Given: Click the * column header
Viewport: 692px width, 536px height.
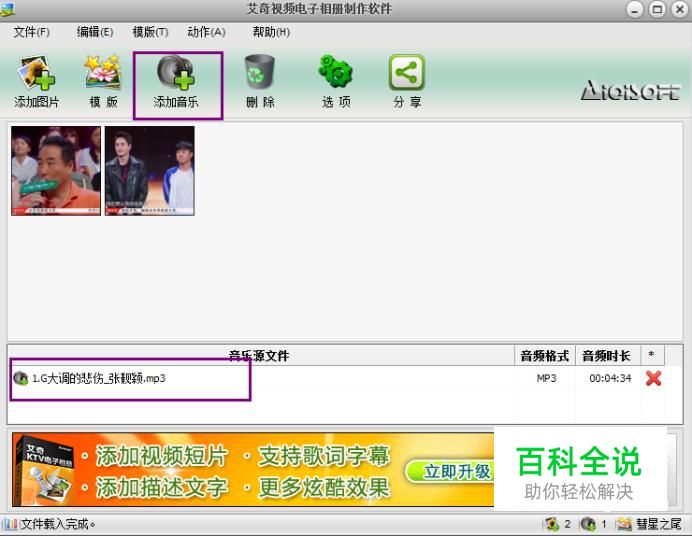Looking at the screenshot, I should point(651,356).
